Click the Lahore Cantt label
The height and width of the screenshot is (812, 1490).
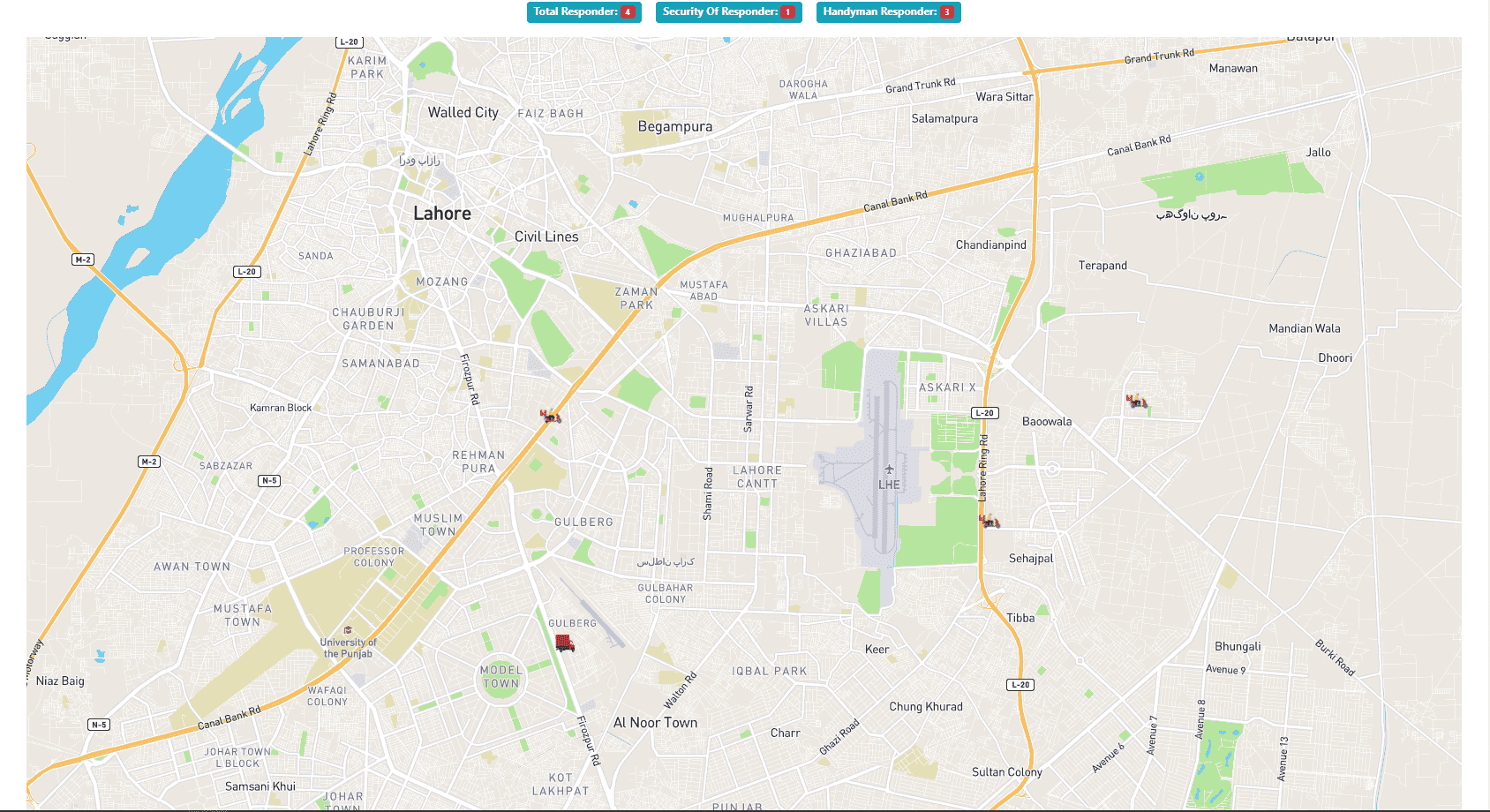[757, 477]
